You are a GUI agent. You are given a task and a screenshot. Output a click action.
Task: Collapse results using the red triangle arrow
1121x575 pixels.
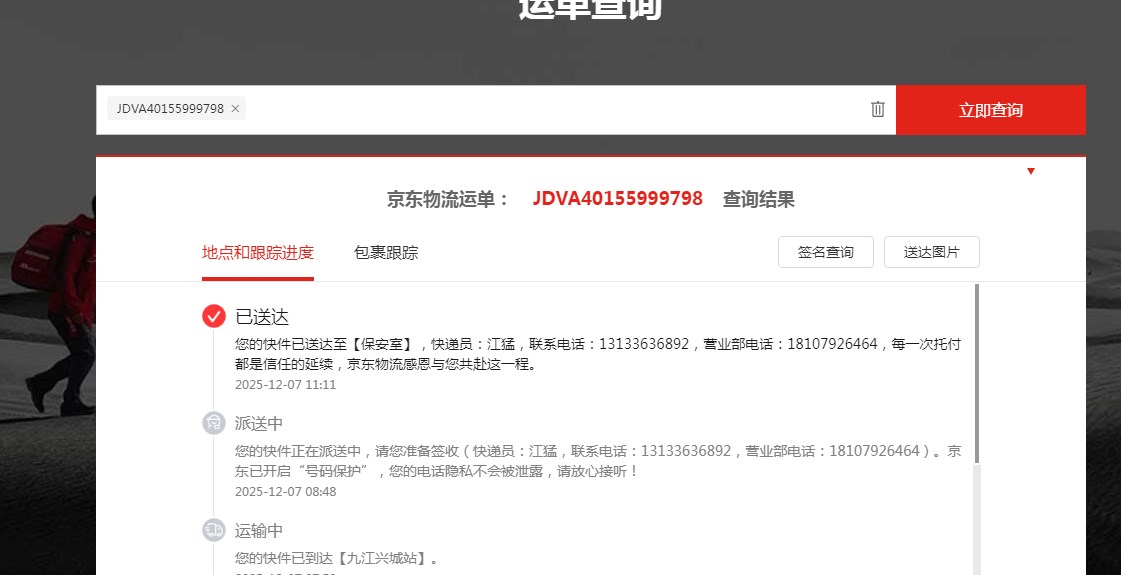[x=1030, y=171]
